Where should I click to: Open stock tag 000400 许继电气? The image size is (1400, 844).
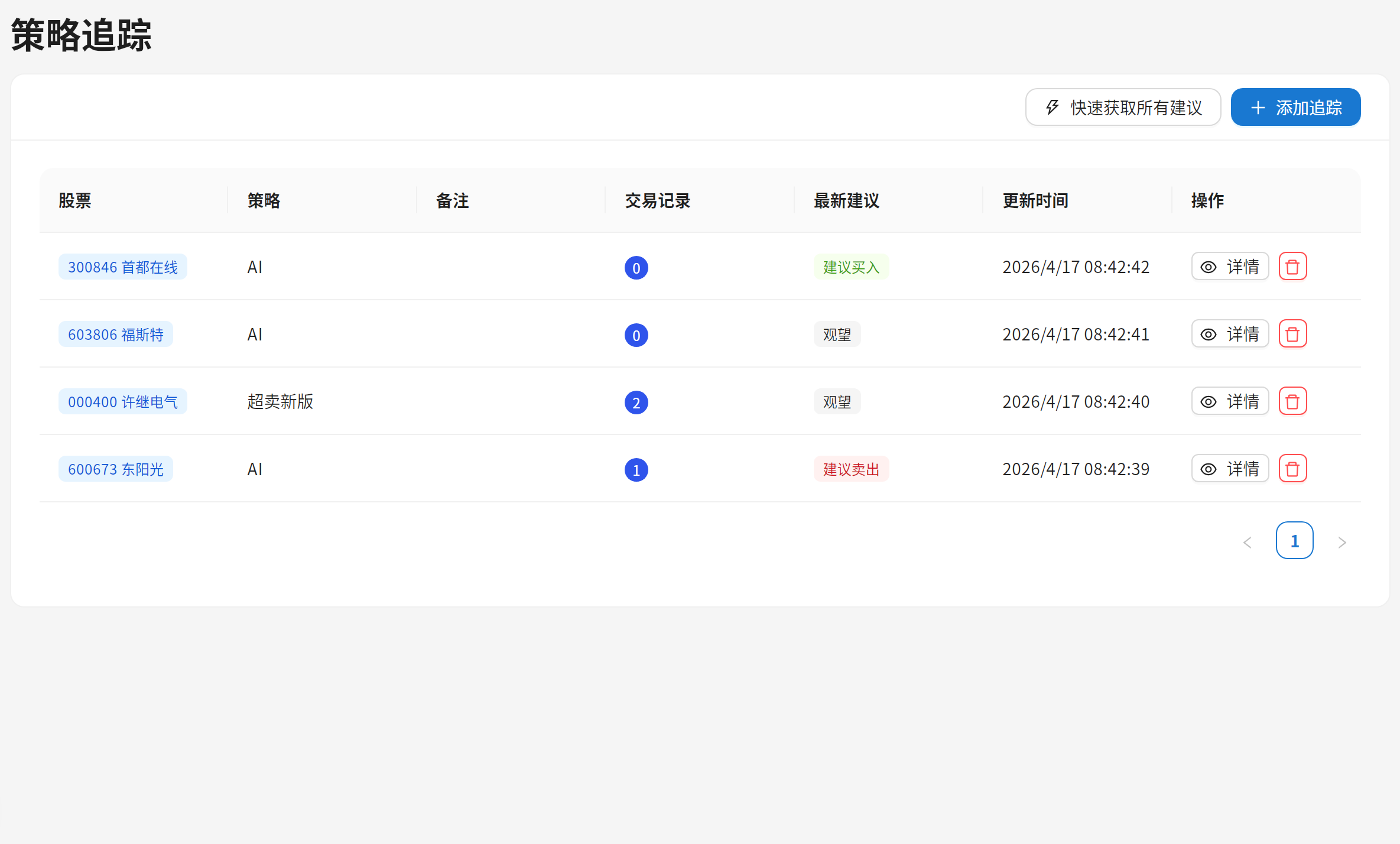122,402
